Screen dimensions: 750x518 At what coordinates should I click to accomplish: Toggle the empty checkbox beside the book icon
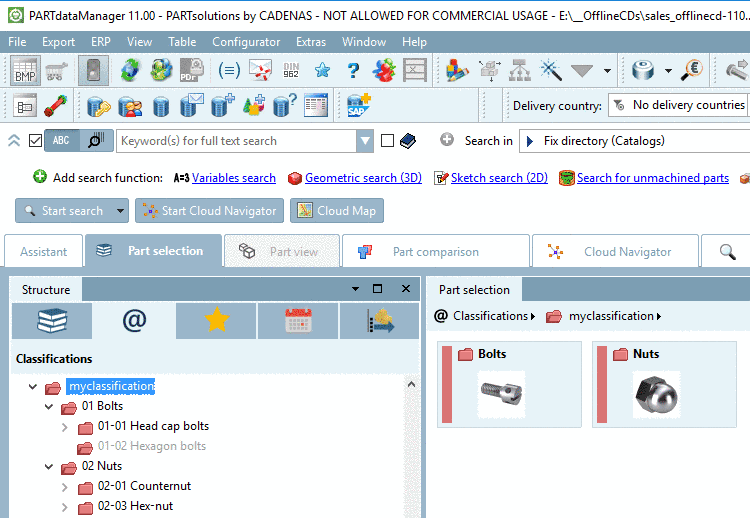[x=387, y=141]
